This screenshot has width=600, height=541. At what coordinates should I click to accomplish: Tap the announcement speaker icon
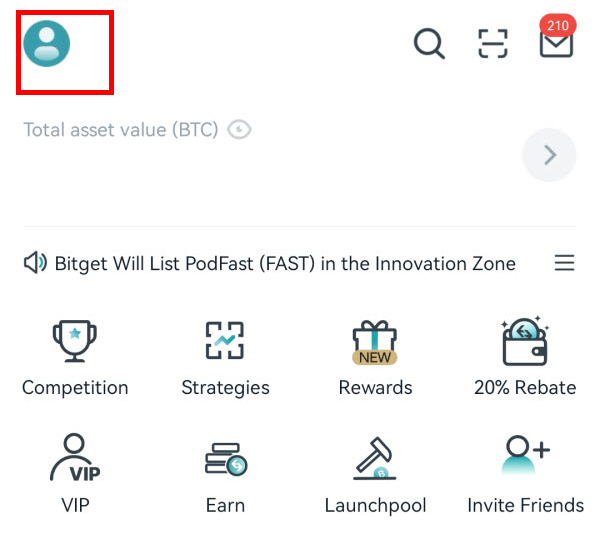tap(35, 263)
